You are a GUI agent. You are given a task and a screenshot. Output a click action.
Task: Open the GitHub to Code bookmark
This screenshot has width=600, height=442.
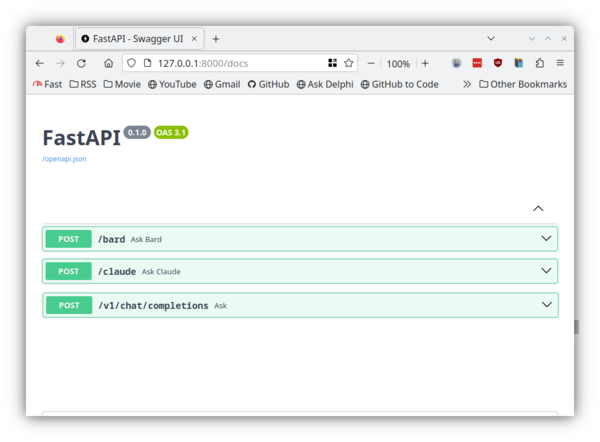pyautogui.click(x=399, y=84)
